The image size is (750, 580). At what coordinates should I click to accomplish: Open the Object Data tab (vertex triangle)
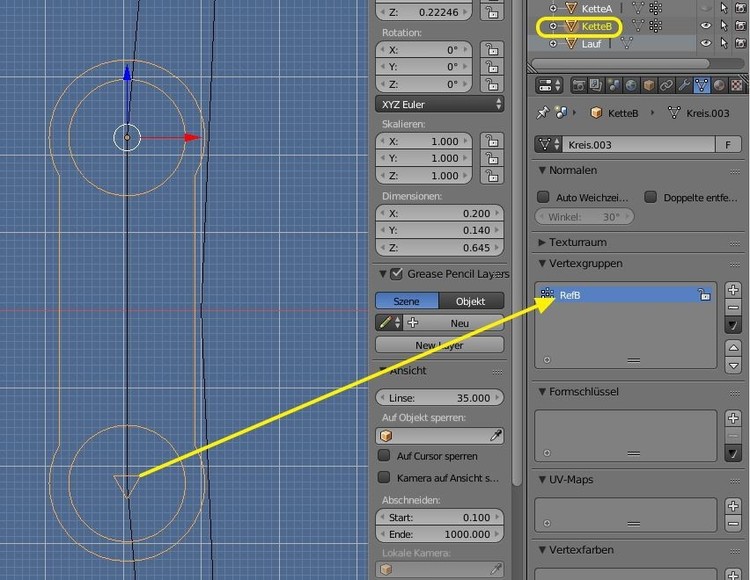(x=702, y=86)
